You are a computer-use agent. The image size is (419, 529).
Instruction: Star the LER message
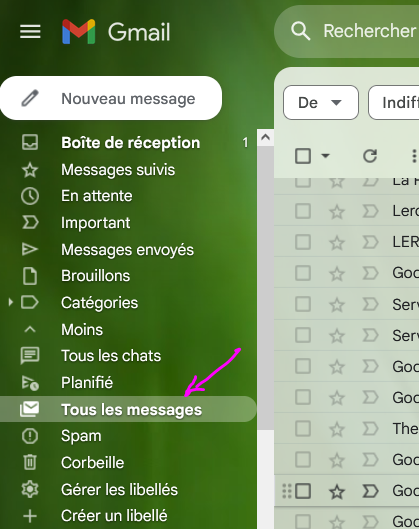337,243
